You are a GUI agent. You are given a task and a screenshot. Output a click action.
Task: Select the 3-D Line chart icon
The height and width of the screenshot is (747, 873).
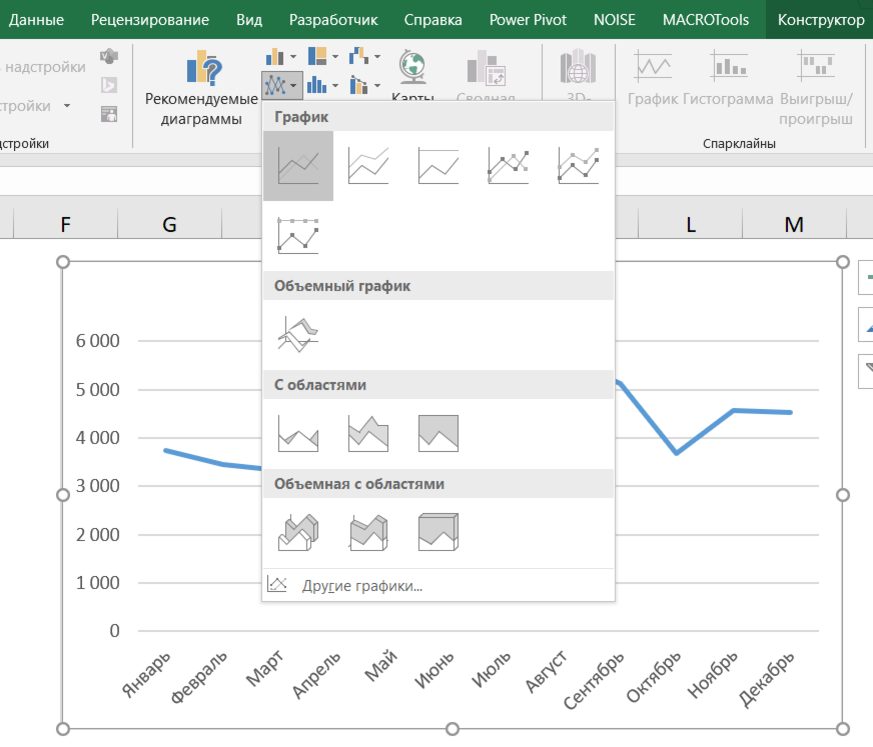pyautogui.click(x=298, y=335)
